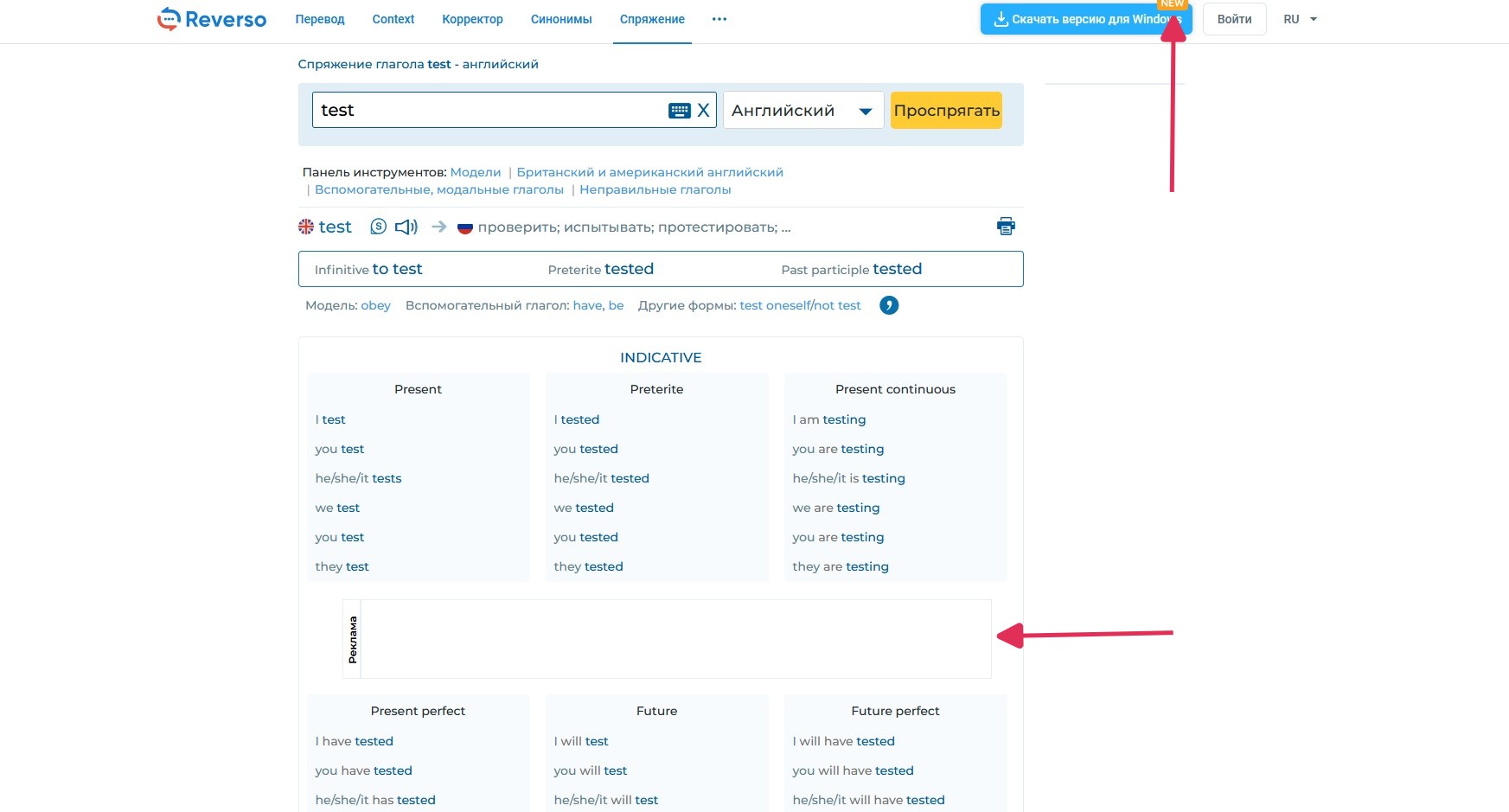The image size is (1509, 812).
Task: Click the Reverso logo
Action: (212, 19)
